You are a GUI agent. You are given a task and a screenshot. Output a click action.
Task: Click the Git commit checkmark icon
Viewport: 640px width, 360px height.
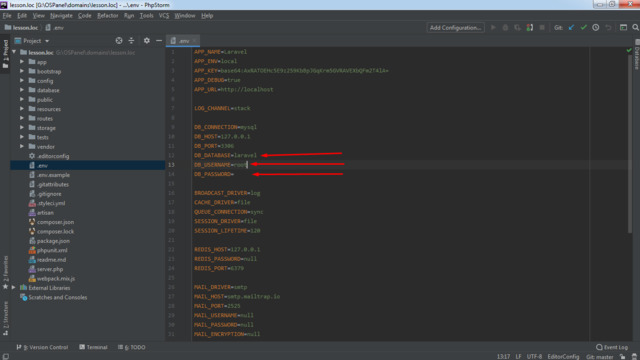tap(584, 28)
